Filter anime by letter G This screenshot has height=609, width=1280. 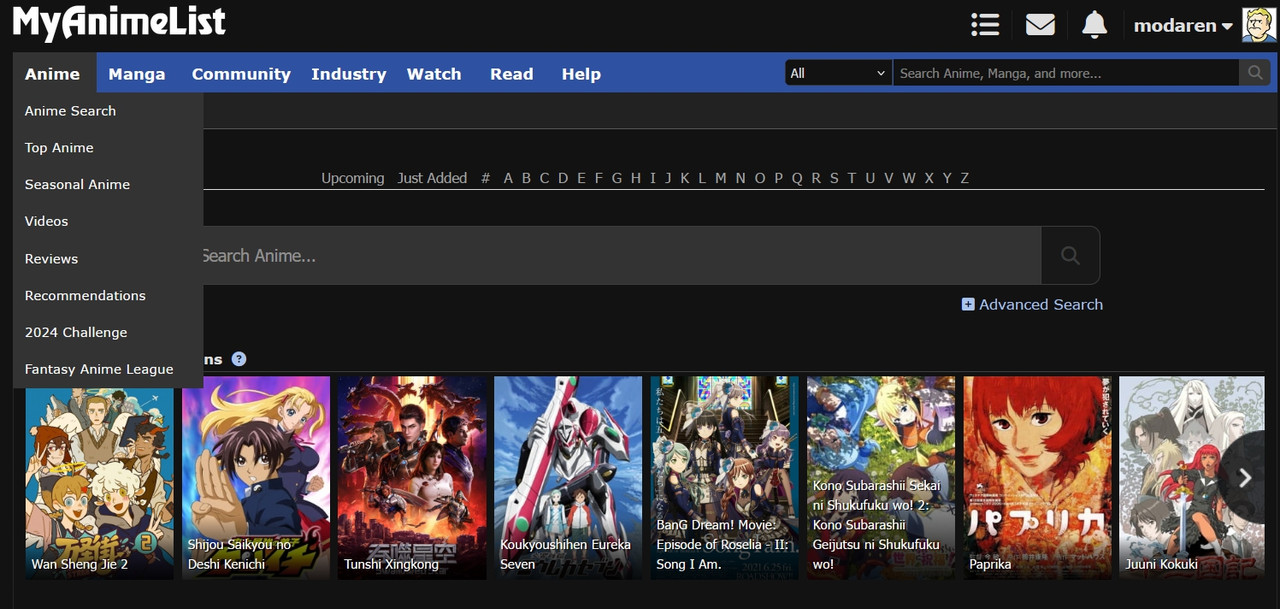click(616, 178)
